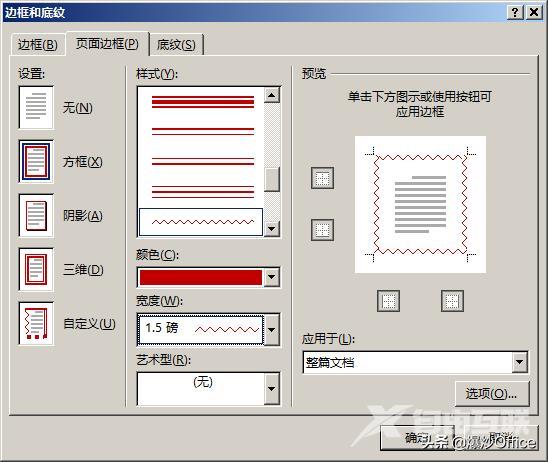Open the 应用于(L) apply-to dropdown
This screenshot has width=548, height=462.
pos(520,362)
